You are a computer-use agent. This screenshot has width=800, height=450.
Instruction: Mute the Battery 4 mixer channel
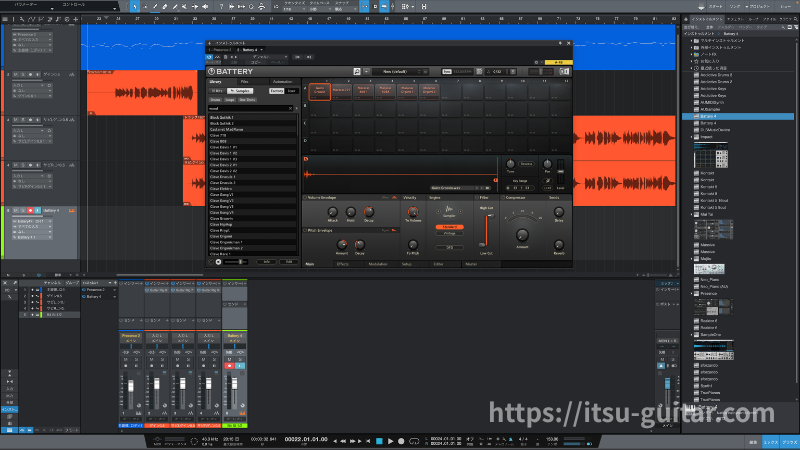point(229,360)
